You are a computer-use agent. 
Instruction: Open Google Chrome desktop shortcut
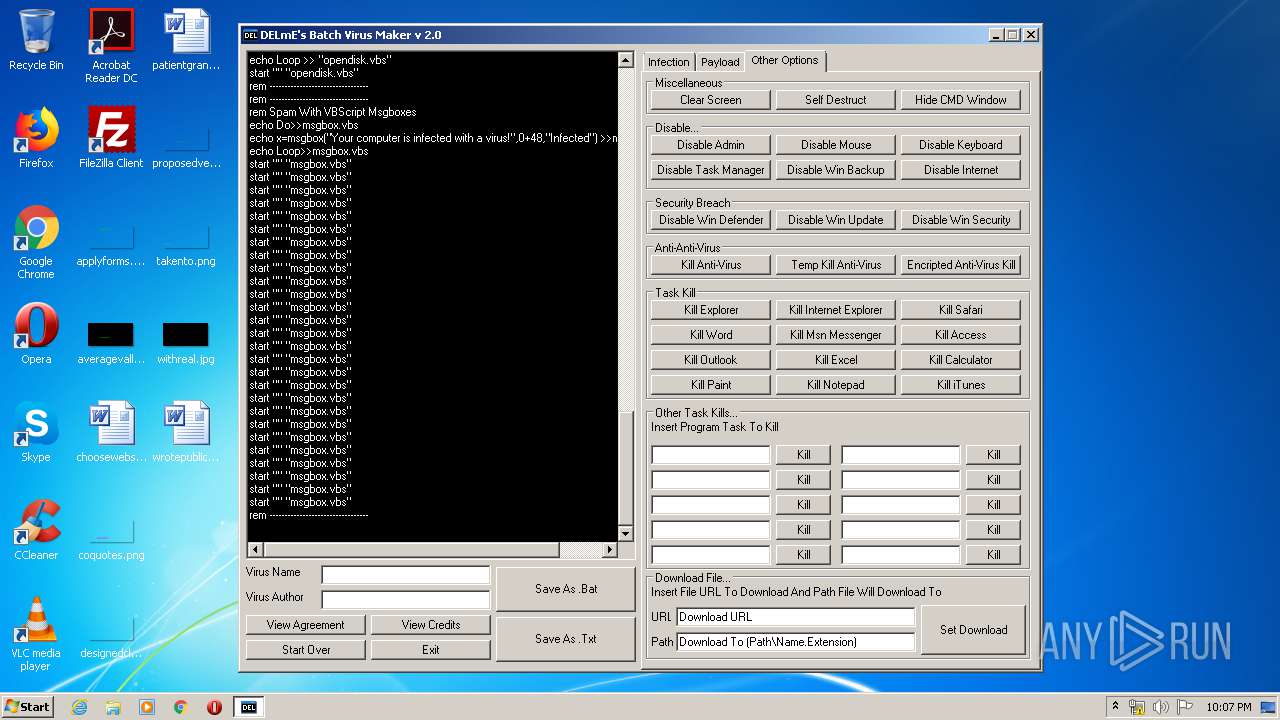(36, 242)
